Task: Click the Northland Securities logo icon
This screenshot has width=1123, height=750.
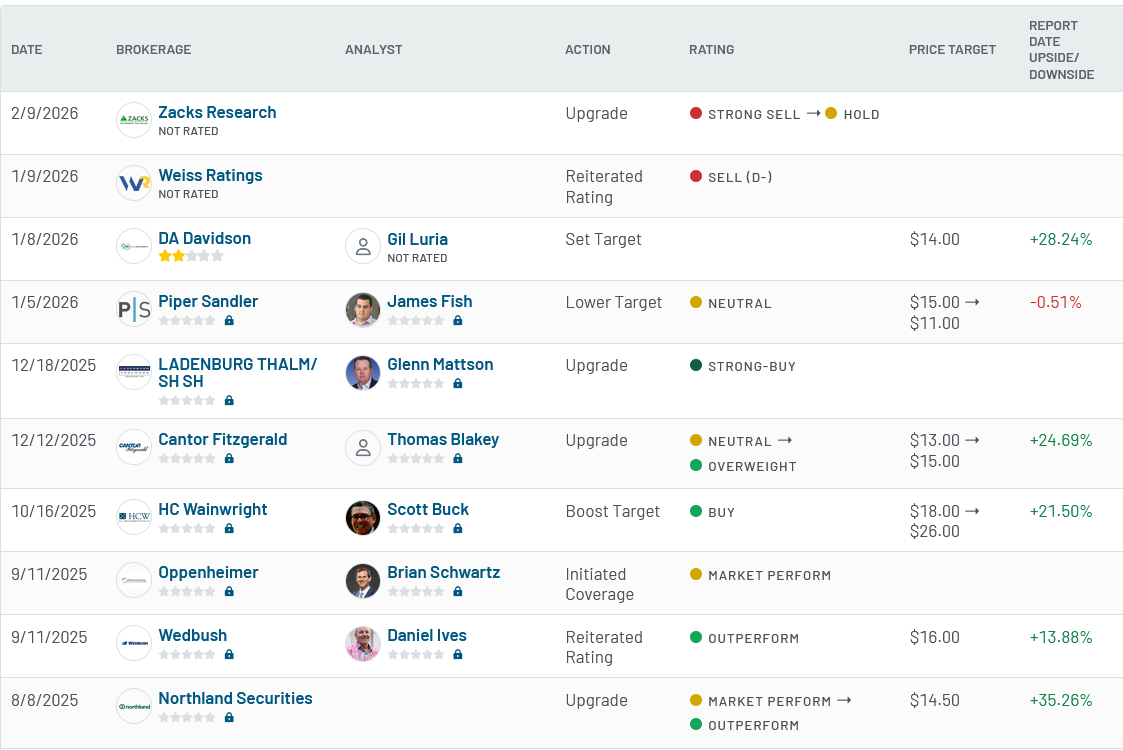Action: pyautogui.click(x=134, y=706)
